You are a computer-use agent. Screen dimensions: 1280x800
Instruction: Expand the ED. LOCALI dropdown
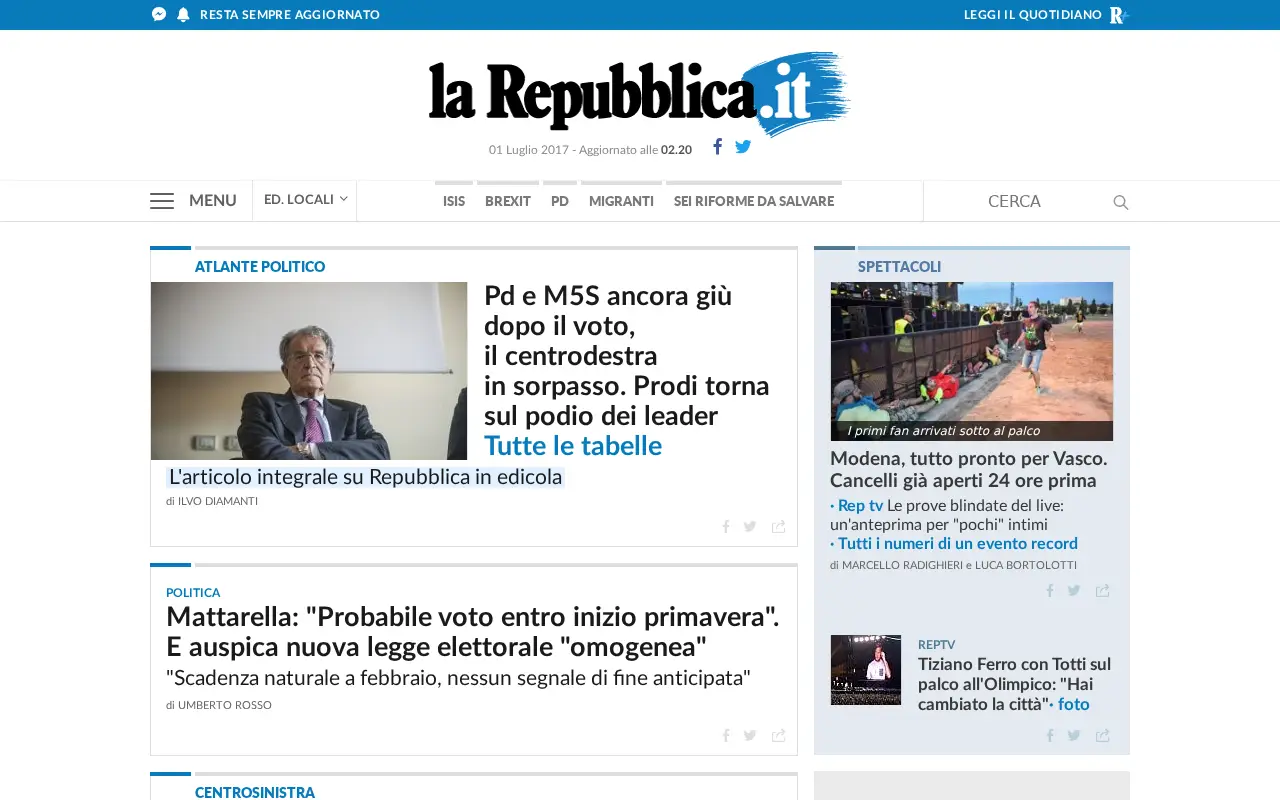[x=305, y=200]
